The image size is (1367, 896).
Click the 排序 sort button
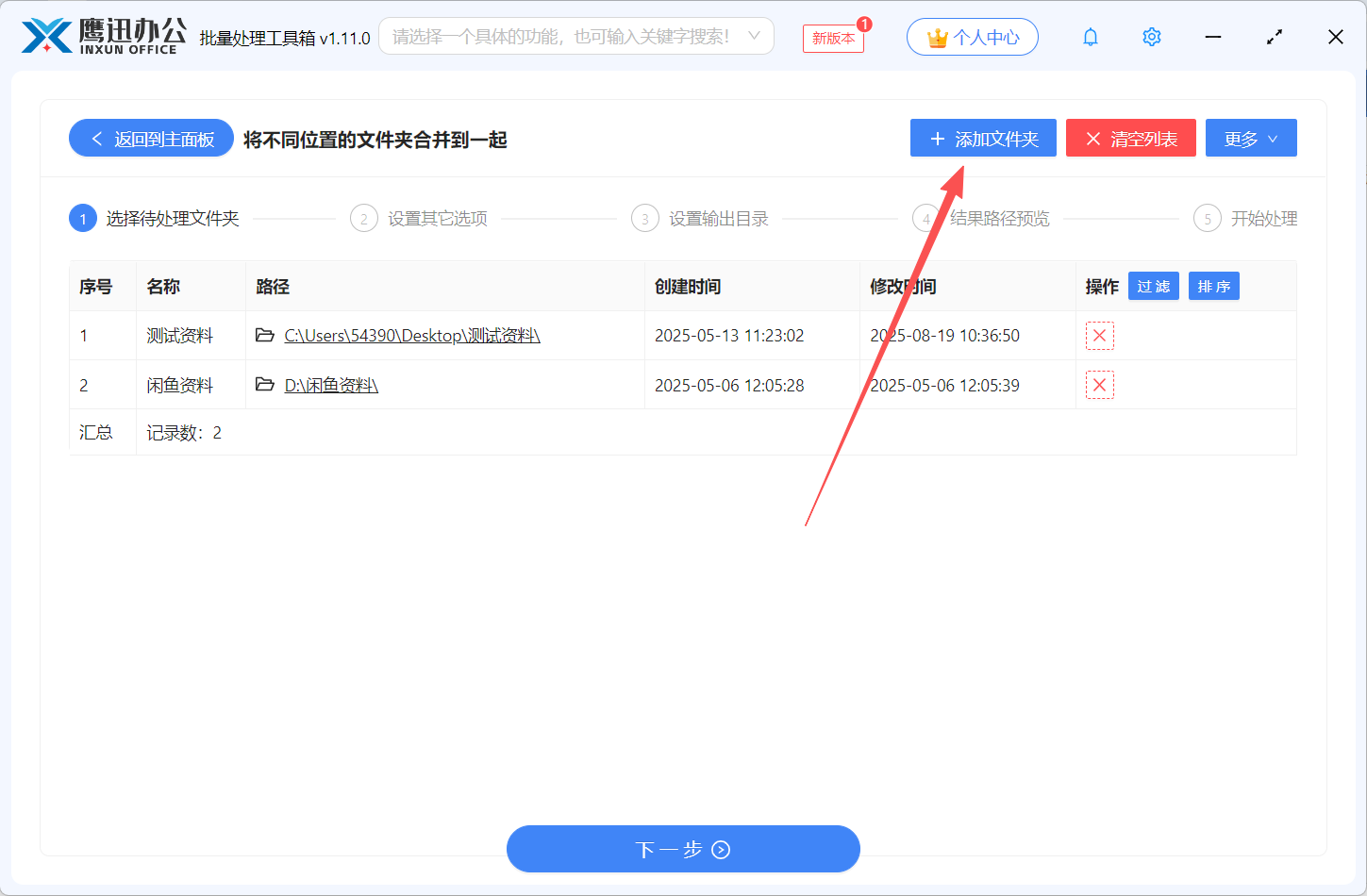pos(1214,286)
